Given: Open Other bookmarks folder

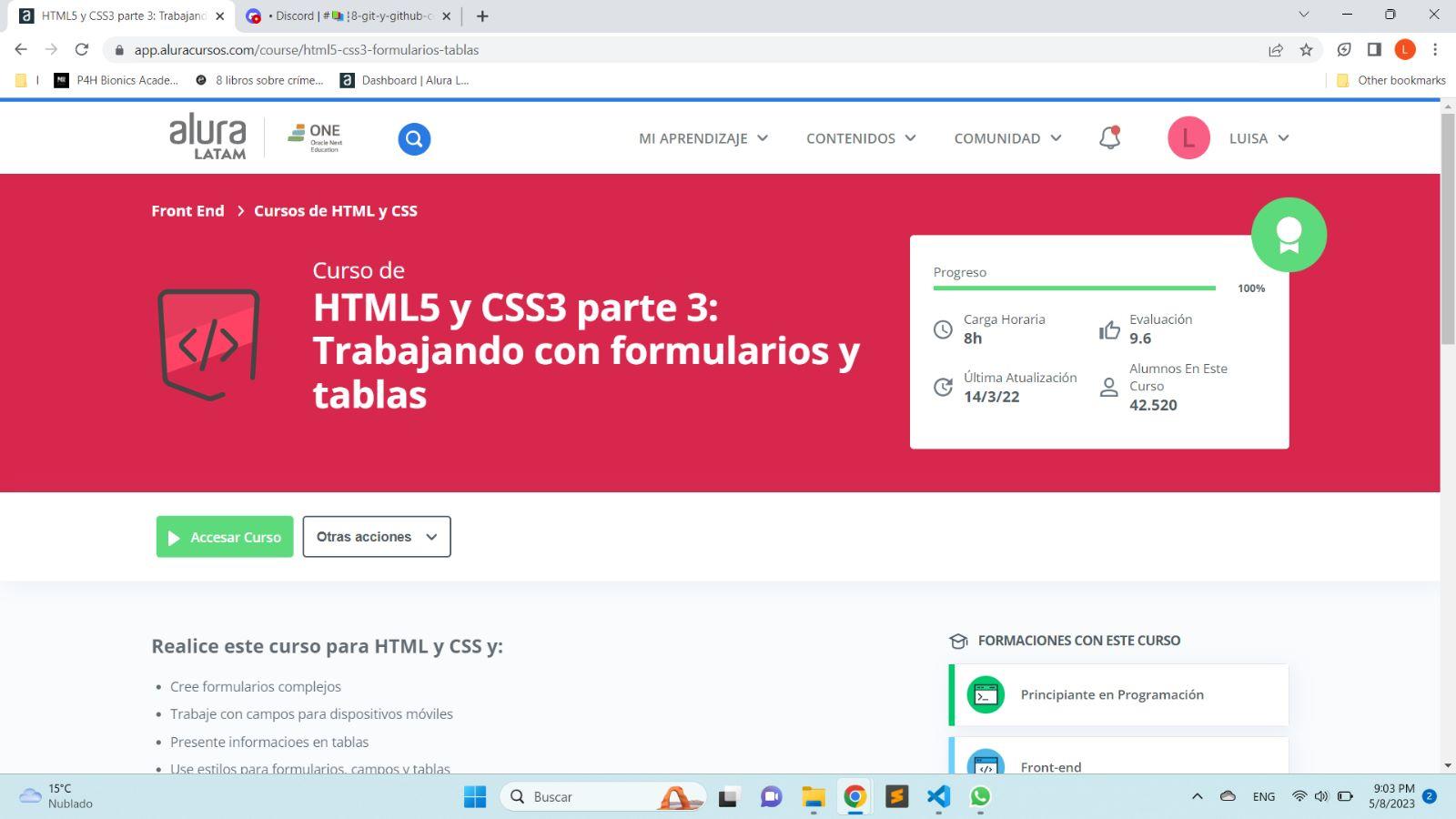Looking at the screenshot, I should pos(1390,80).
